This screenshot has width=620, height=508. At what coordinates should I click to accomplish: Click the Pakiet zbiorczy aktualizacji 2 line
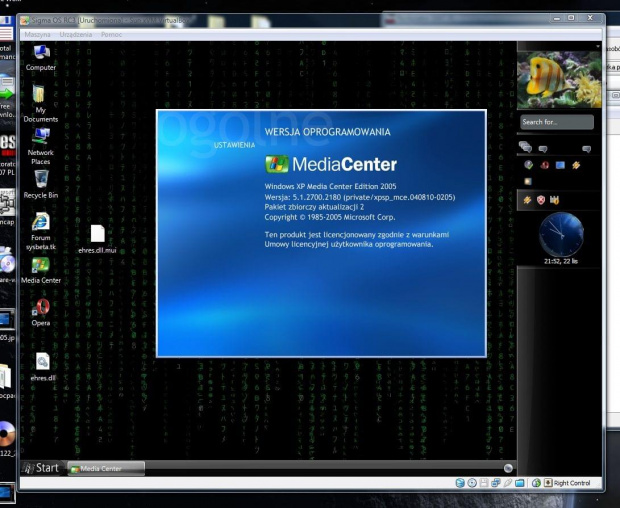(x=314, y=207)
